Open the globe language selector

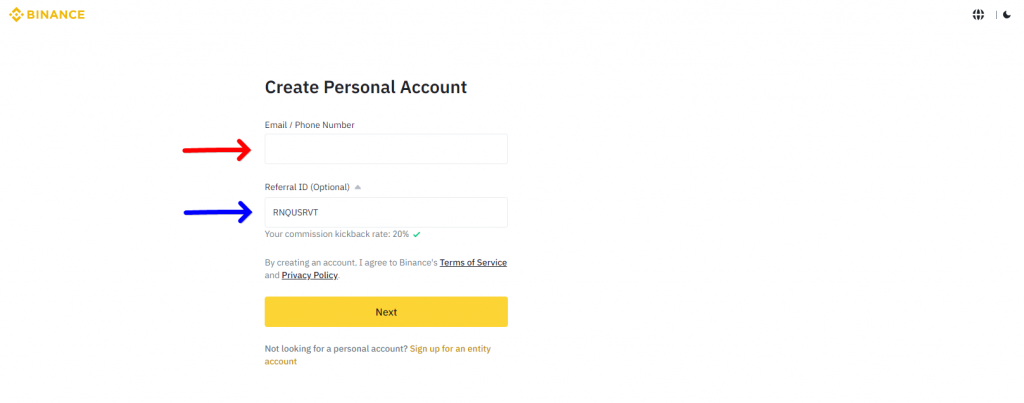[978, 15]
